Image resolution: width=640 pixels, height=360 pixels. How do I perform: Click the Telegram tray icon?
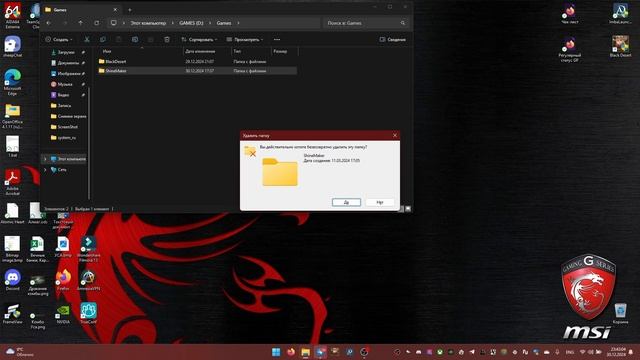(472, 352)
